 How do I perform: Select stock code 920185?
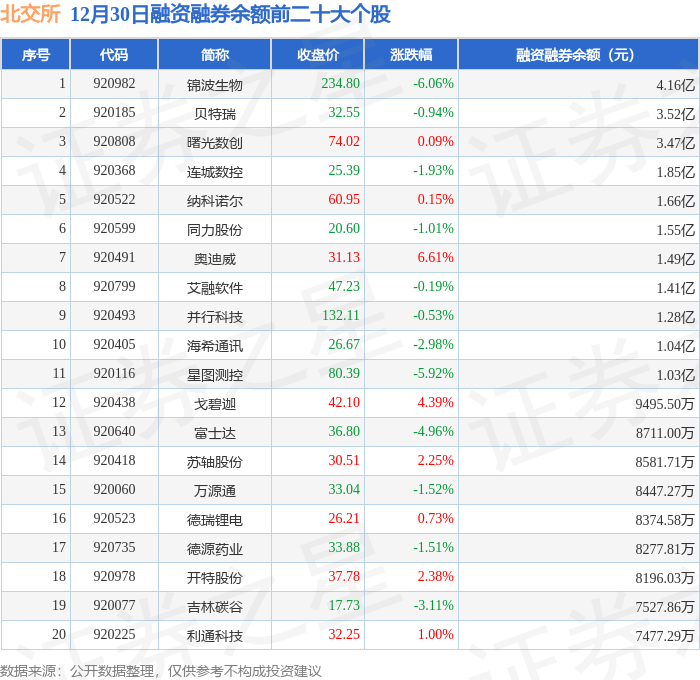pos(114,113)
